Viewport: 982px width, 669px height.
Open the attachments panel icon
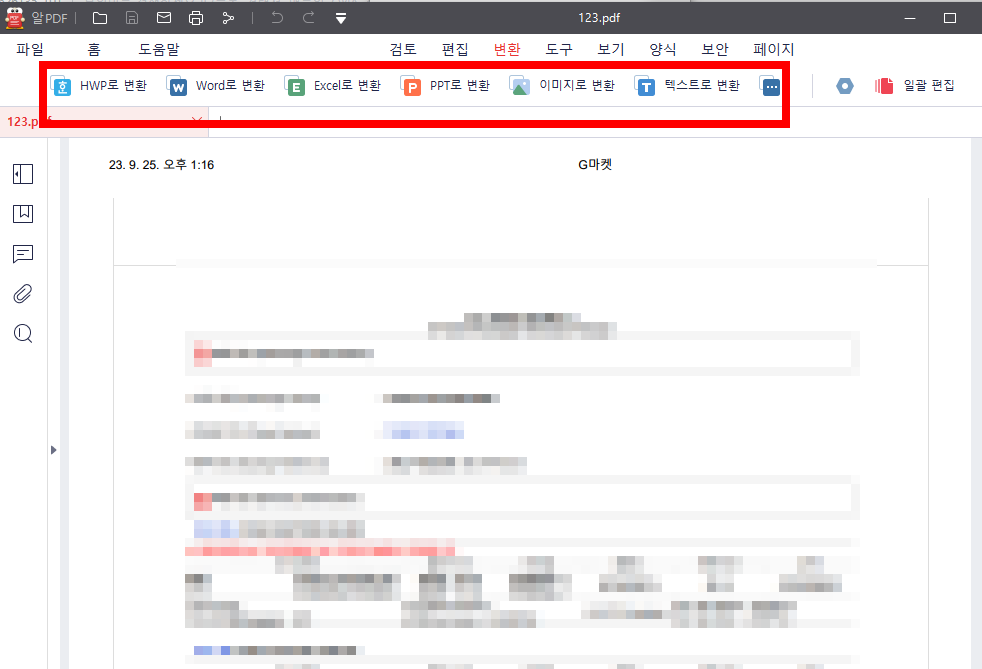tap(22, 293)
